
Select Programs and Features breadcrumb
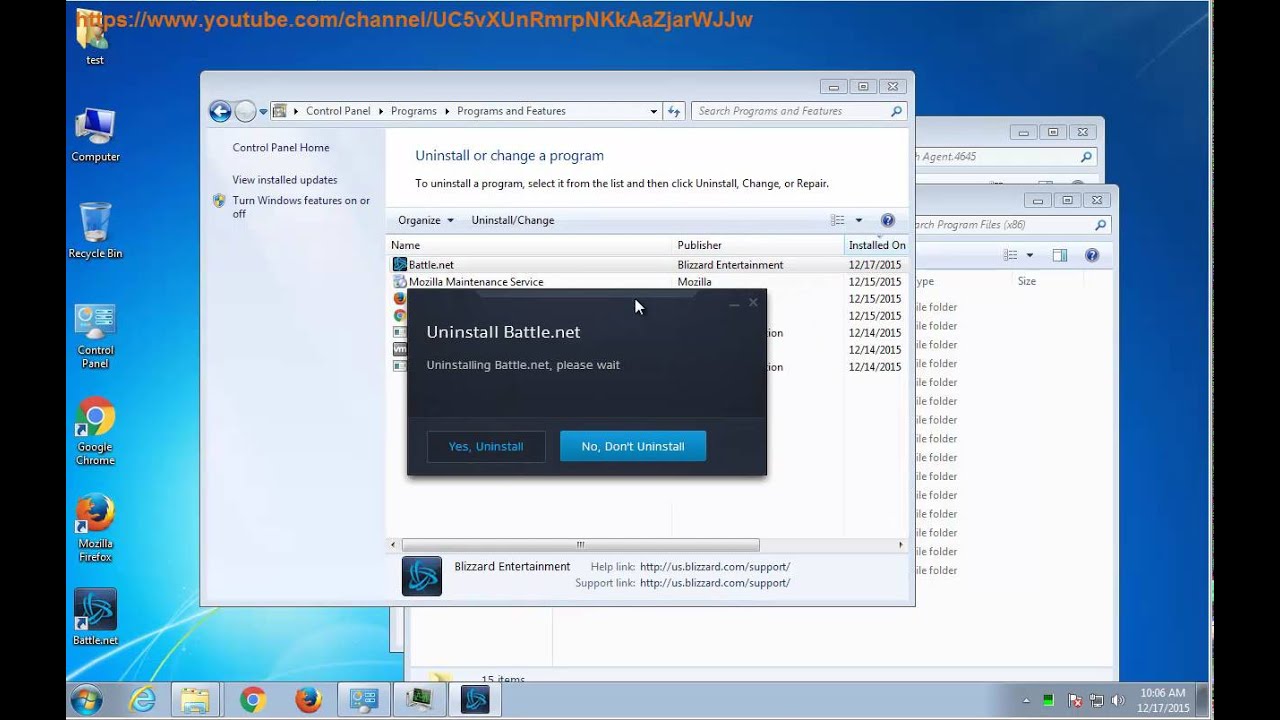coord(511,111)
